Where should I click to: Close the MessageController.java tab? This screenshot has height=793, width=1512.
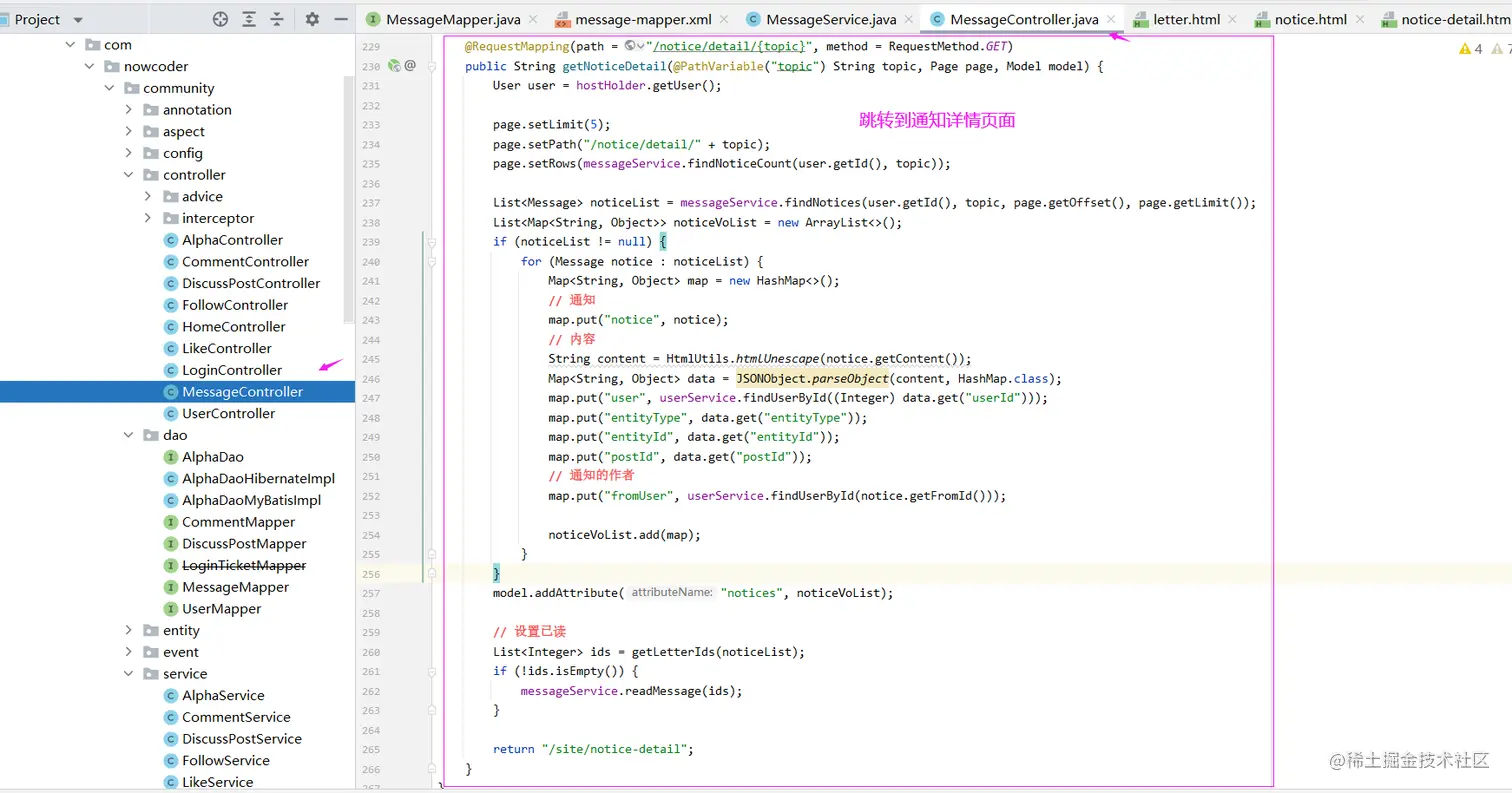coord(1111,19)
